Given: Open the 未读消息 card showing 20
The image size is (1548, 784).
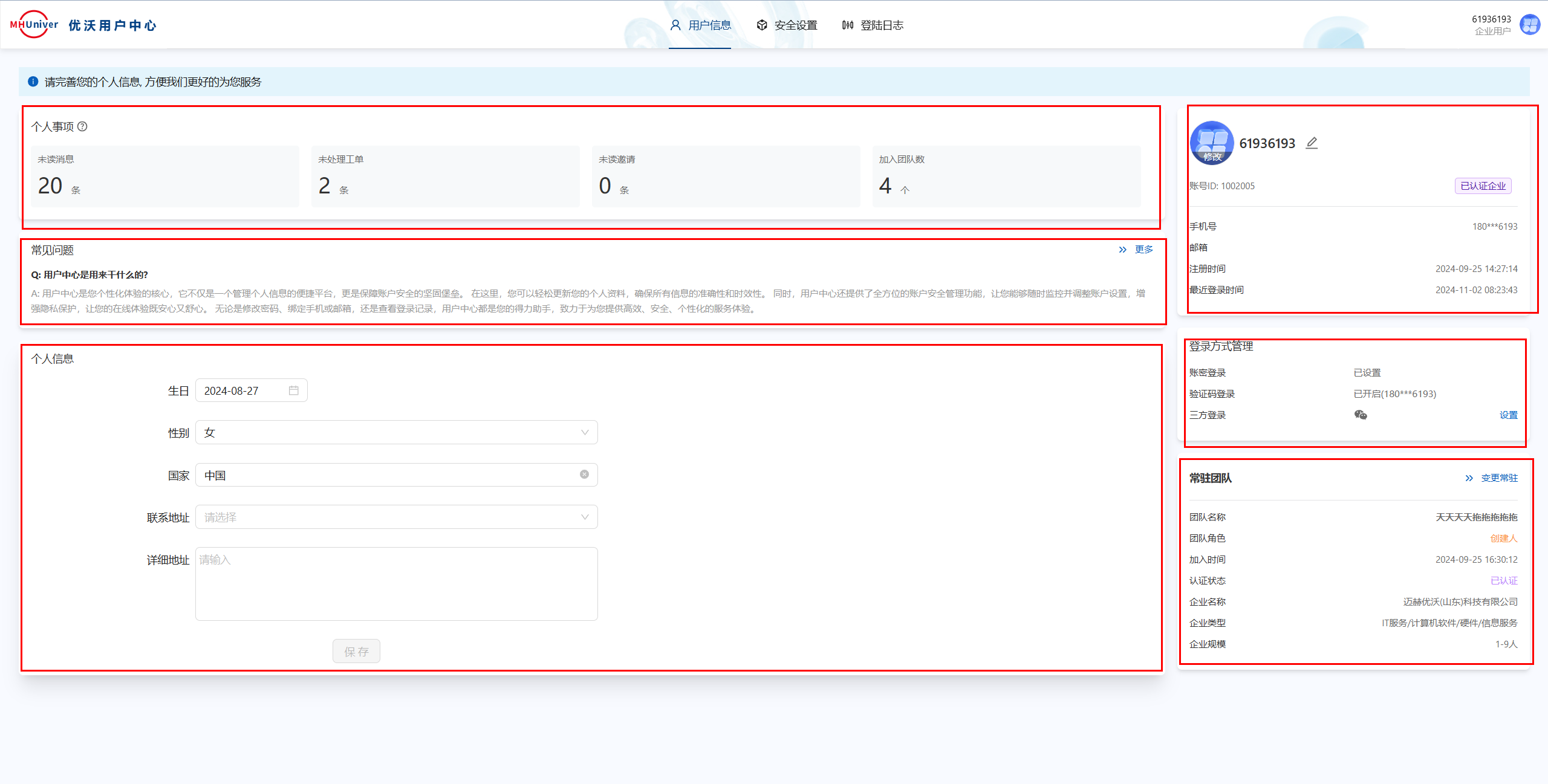Looking at the screenshot, I should [x=164, y=177].
